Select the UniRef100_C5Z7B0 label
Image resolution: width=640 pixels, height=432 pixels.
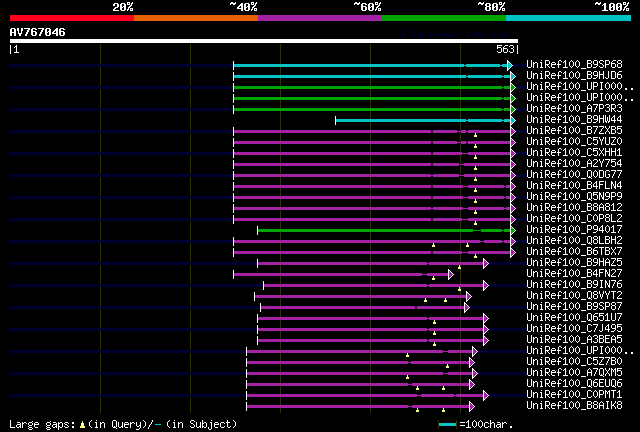574,362
